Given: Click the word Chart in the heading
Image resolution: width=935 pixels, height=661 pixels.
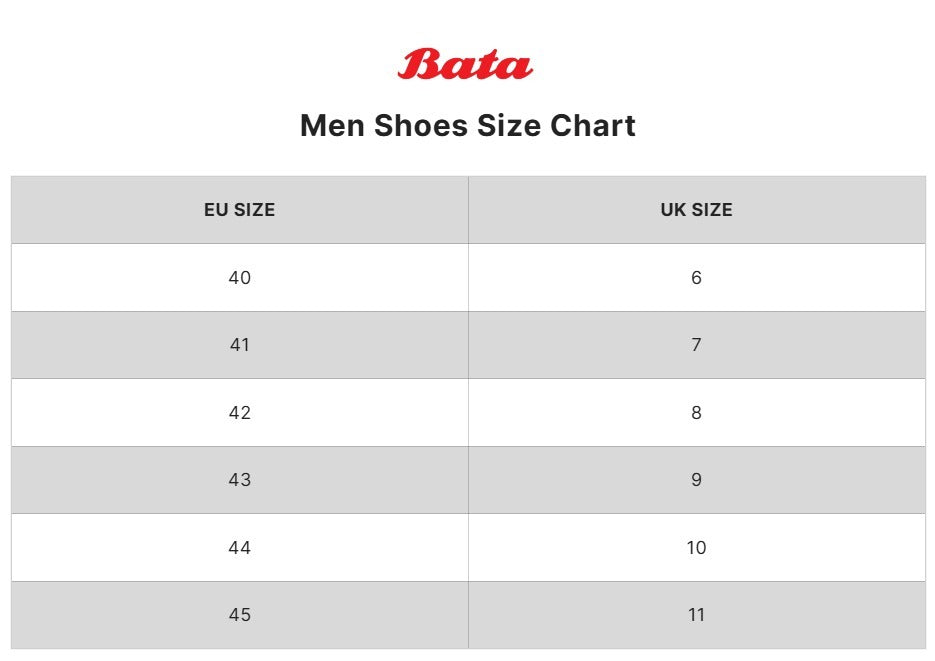Looking at the screenshot, I should 593,126.
